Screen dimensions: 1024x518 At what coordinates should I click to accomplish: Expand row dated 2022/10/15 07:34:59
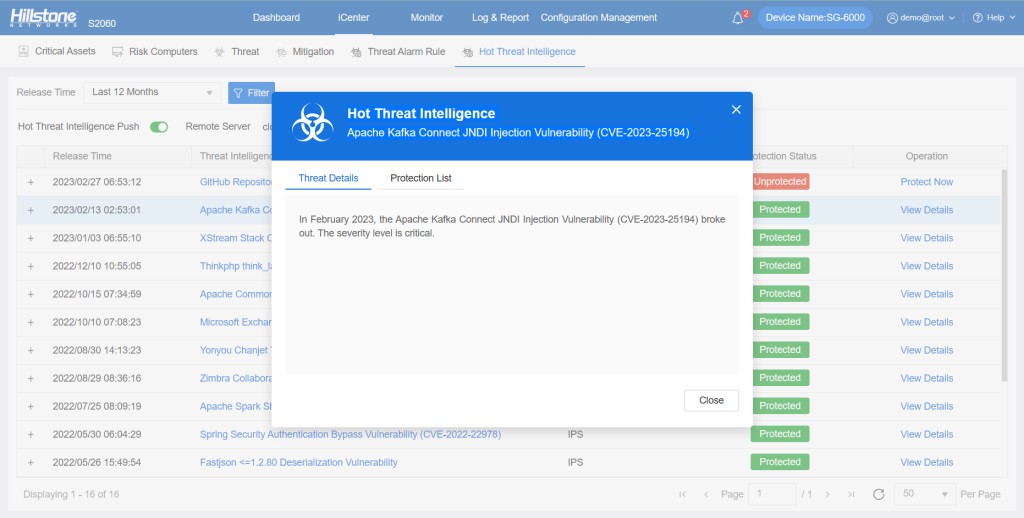point(31,295)
